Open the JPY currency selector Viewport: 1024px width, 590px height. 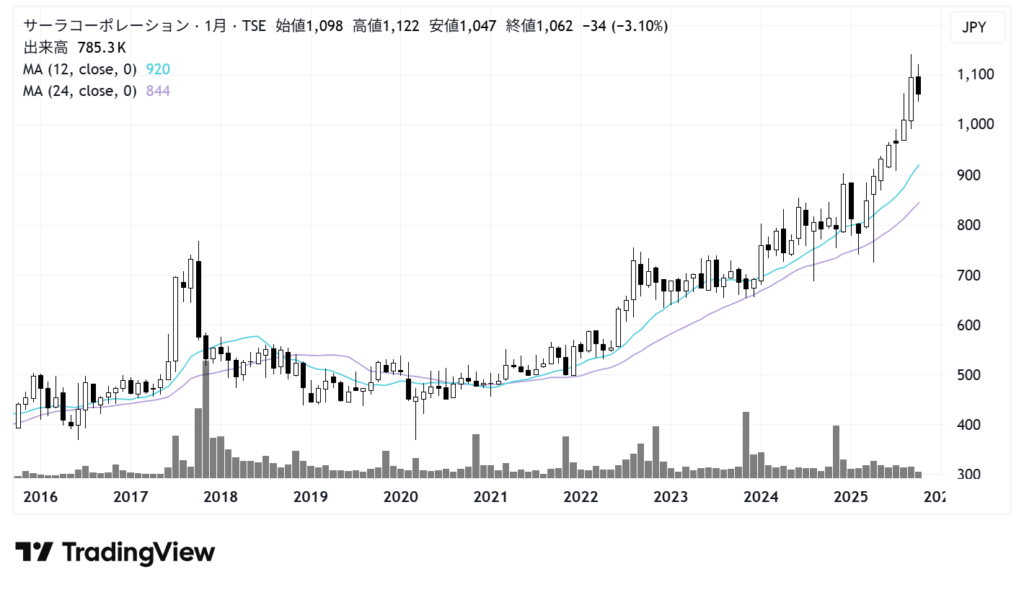click(974, 28)
